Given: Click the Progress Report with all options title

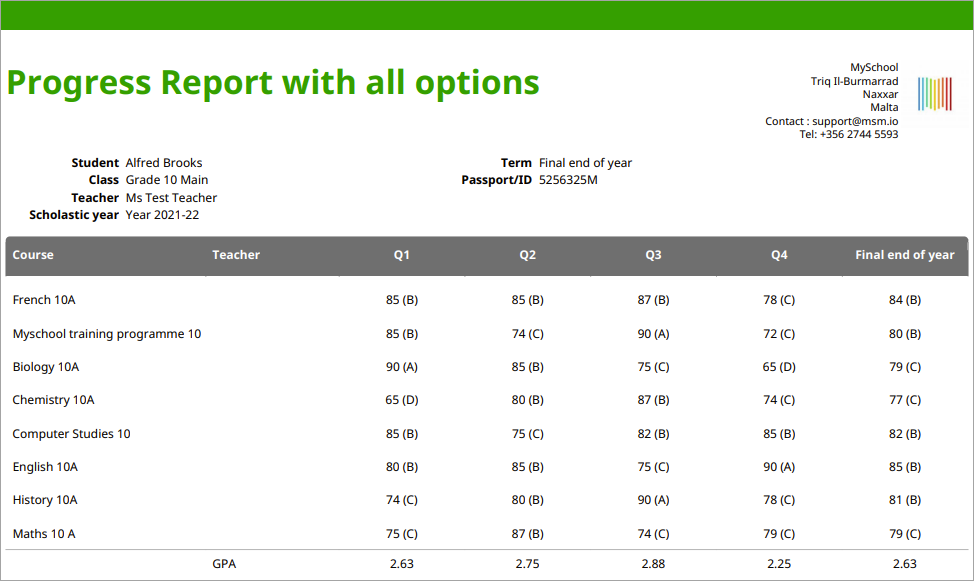Looking at the screenshot, I should point(273,82).
